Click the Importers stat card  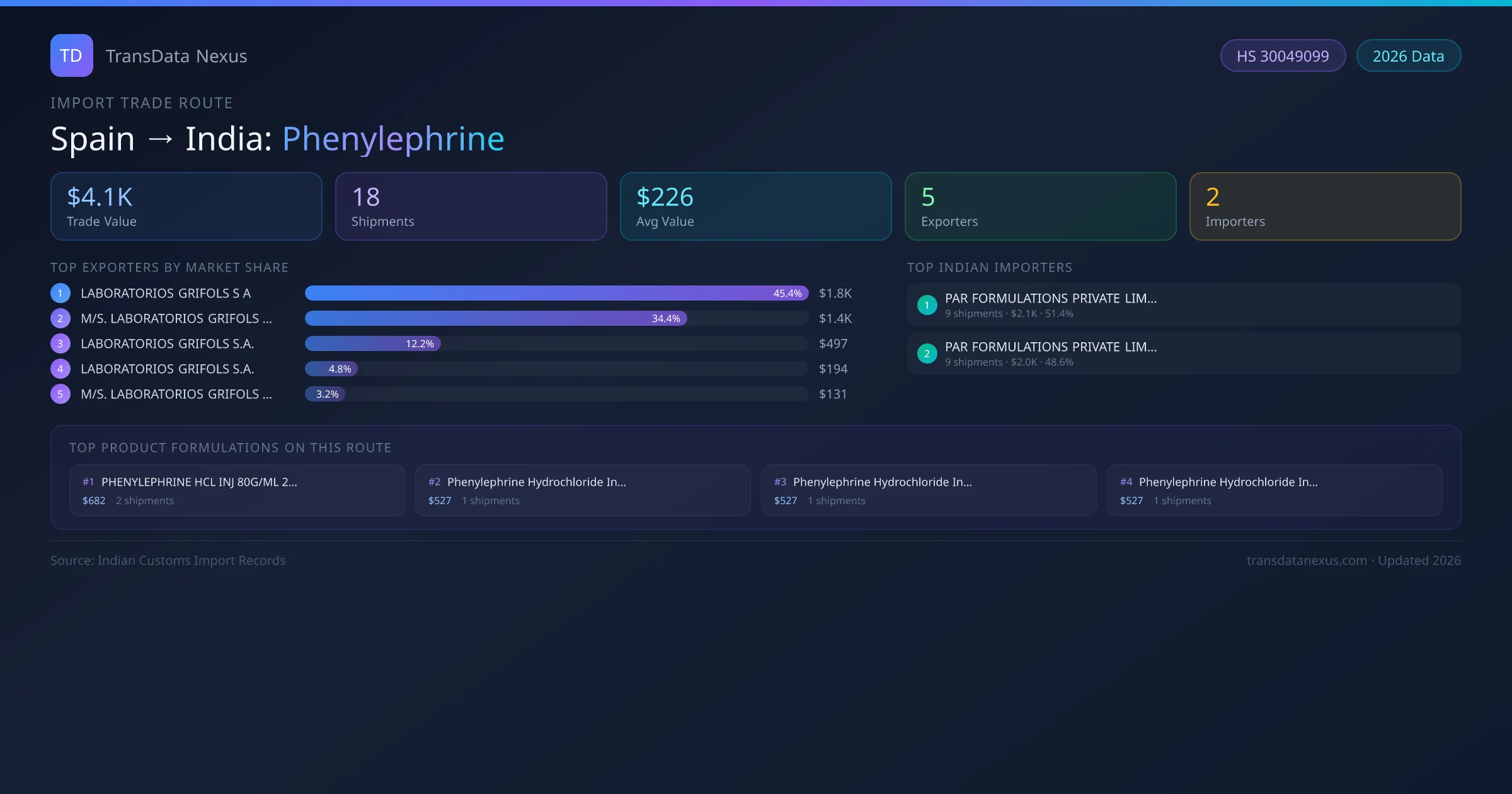point(1325,206)
